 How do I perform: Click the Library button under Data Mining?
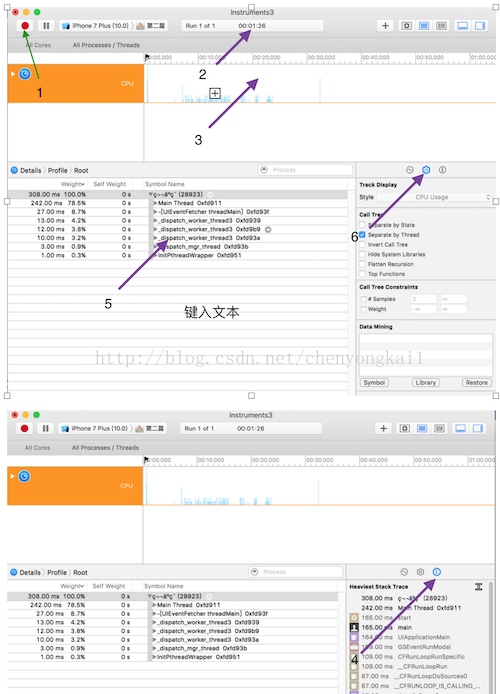426,382
